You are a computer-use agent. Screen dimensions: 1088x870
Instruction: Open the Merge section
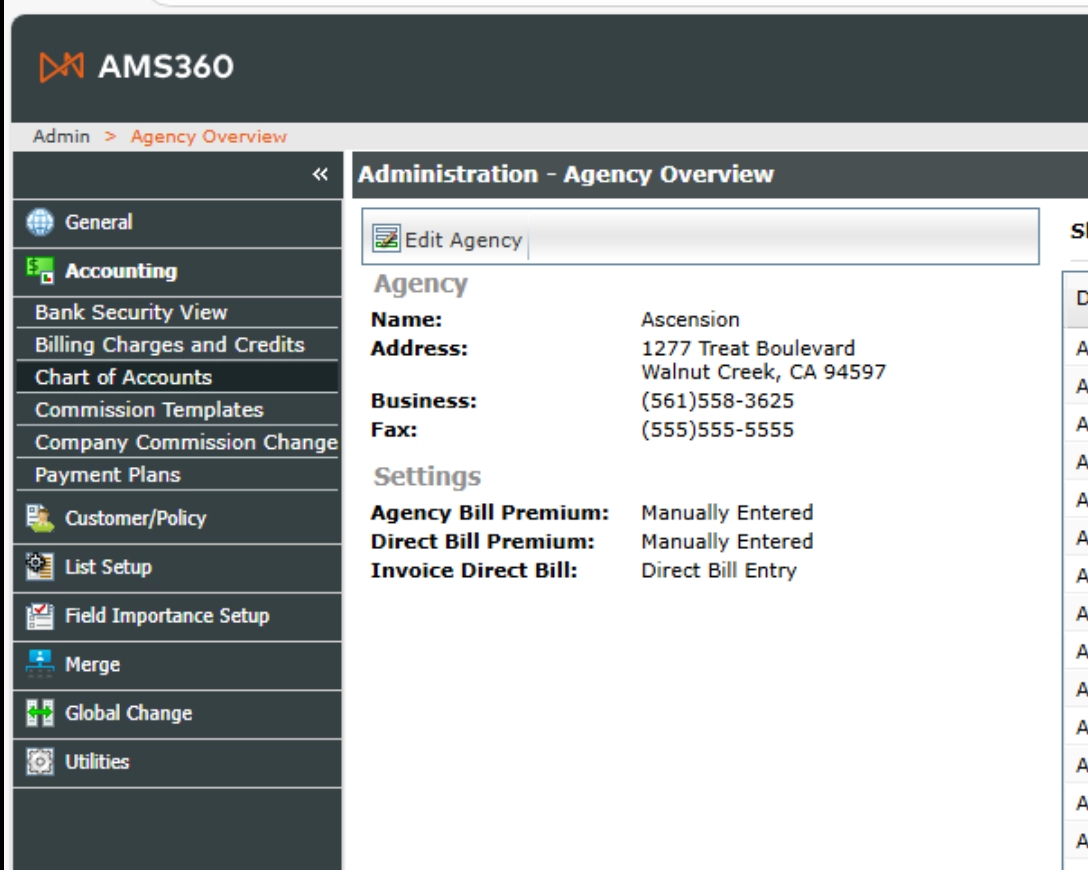click(x=178, y=665)
